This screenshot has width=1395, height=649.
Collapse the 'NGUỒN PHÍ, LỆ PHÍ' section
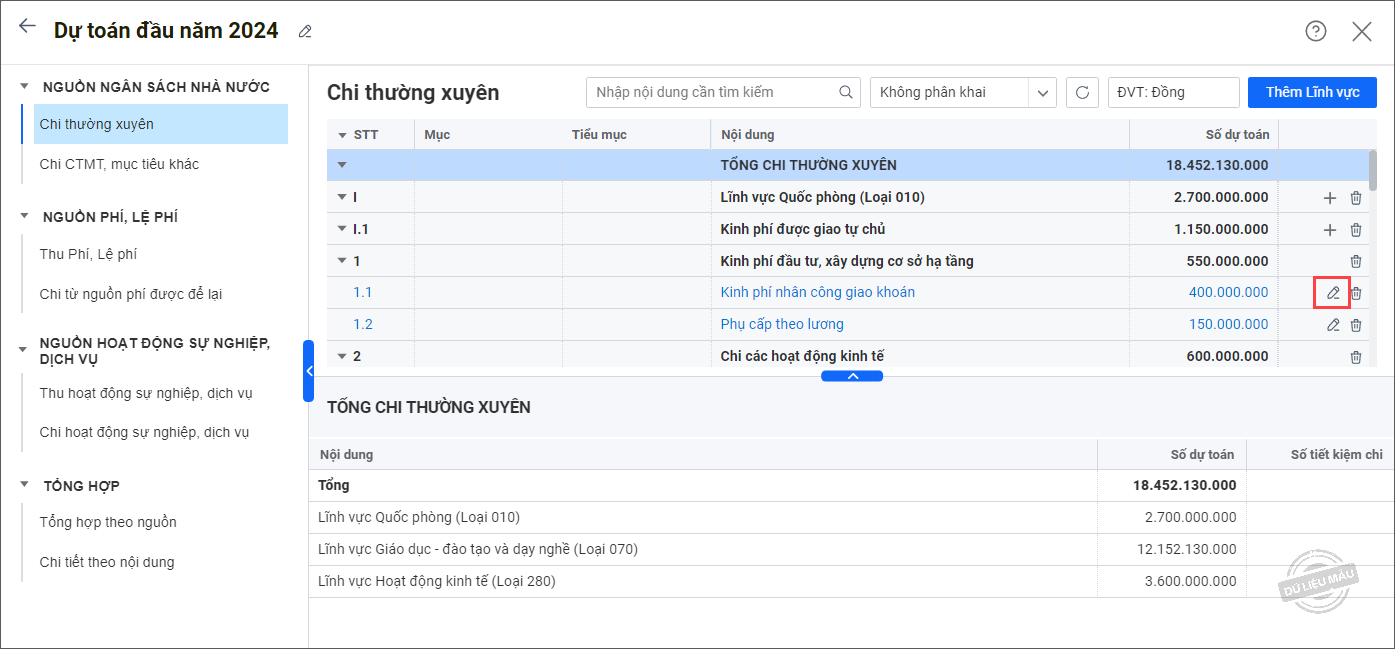coord(24,217)
